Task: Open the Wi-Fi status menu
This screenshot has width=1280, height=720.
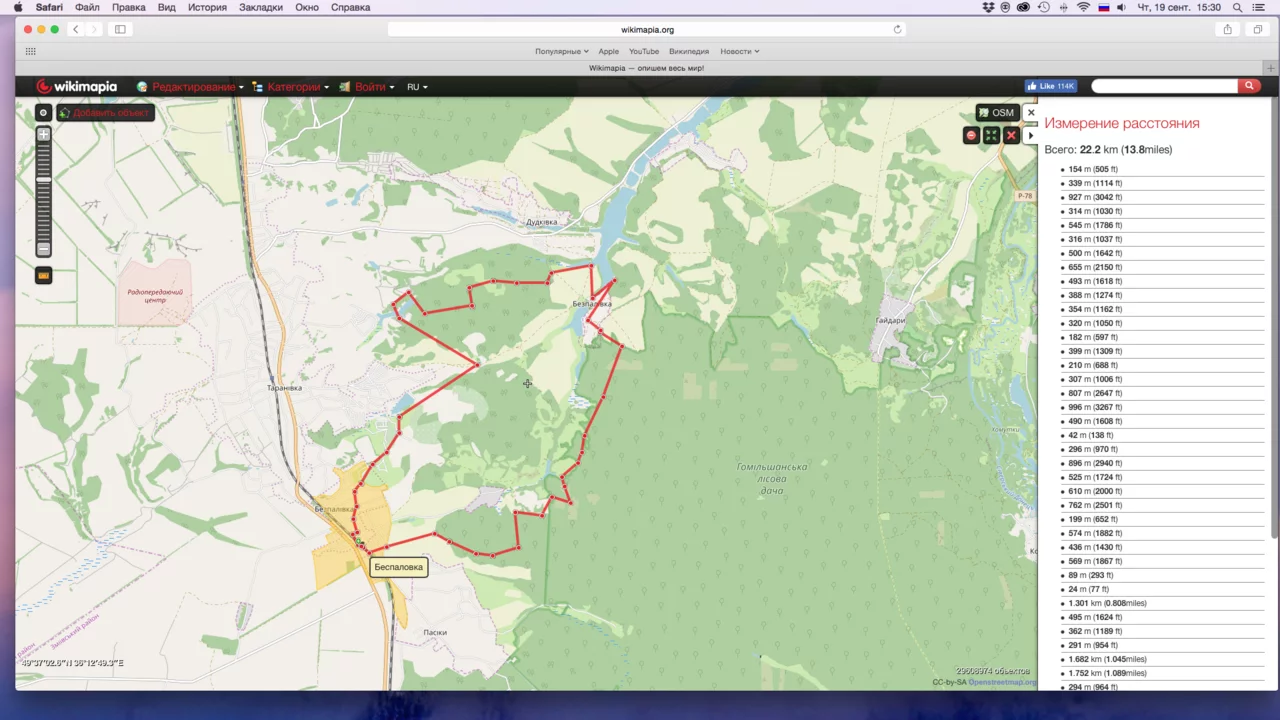Action: pyautogui.click(x=1083, y=7)
